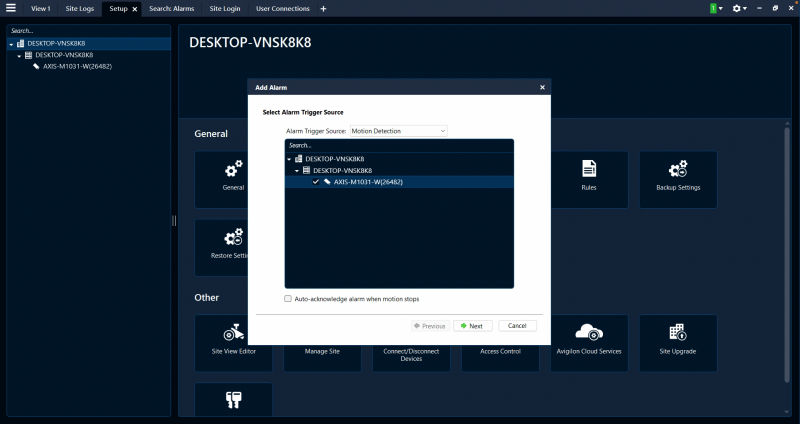This screenshot has height=424, width=800.
Task: Switch to the Search: Alarms tab
Action: click(171, 9)
